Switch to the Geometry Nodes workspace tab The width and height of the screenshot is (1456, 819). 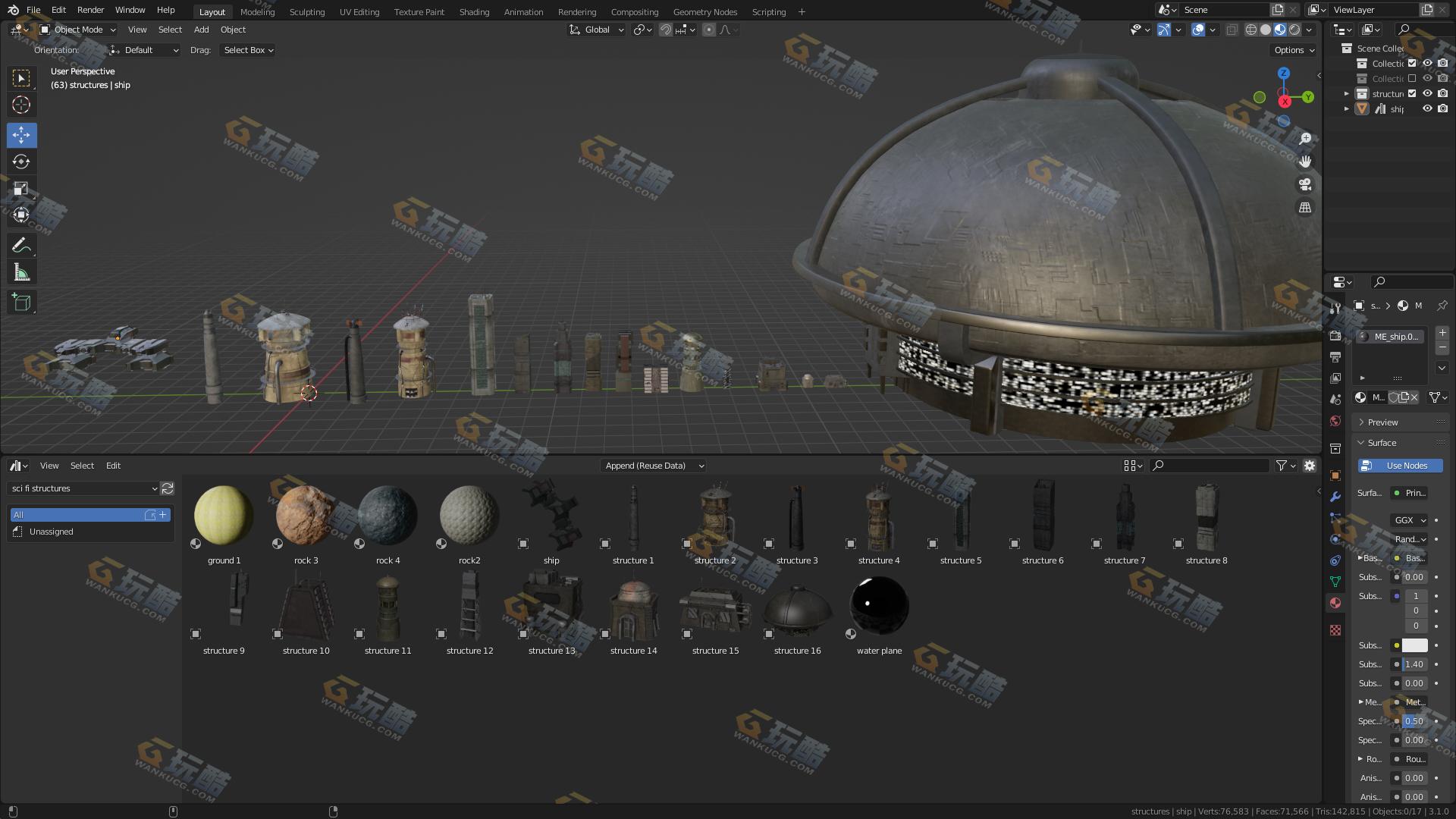[705, 11]
